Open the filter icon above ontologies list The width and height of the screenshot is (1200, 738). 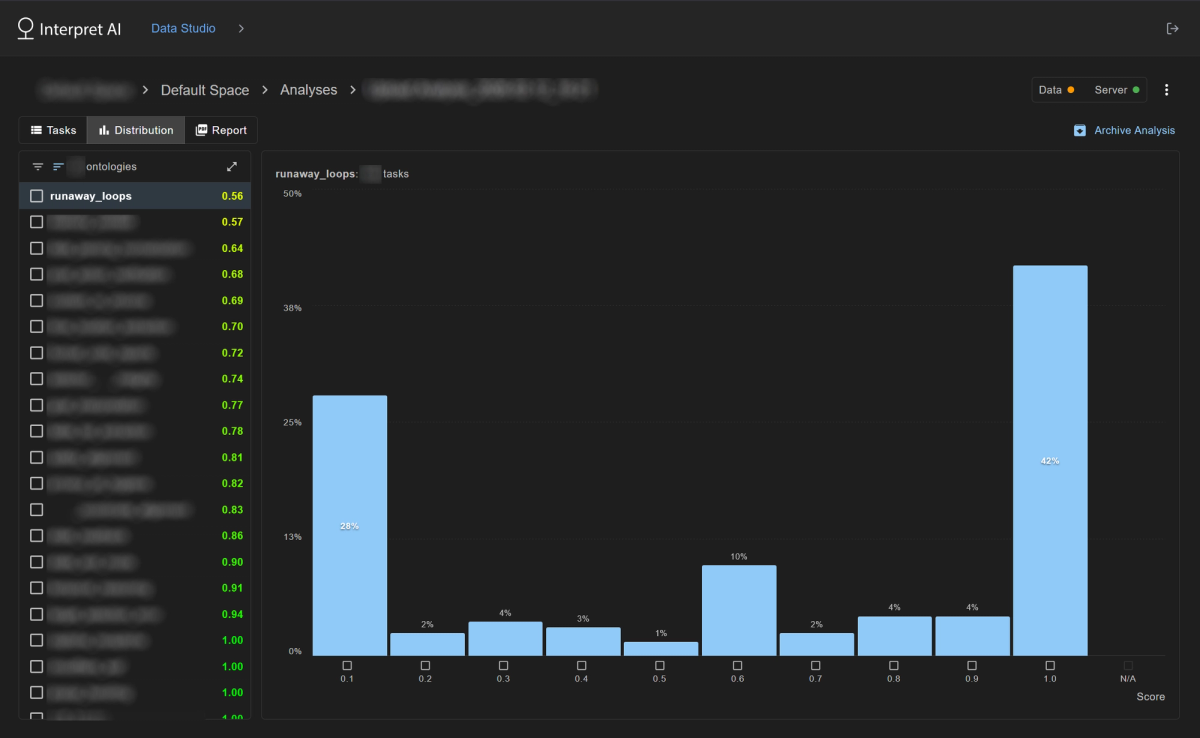(38, 167)
